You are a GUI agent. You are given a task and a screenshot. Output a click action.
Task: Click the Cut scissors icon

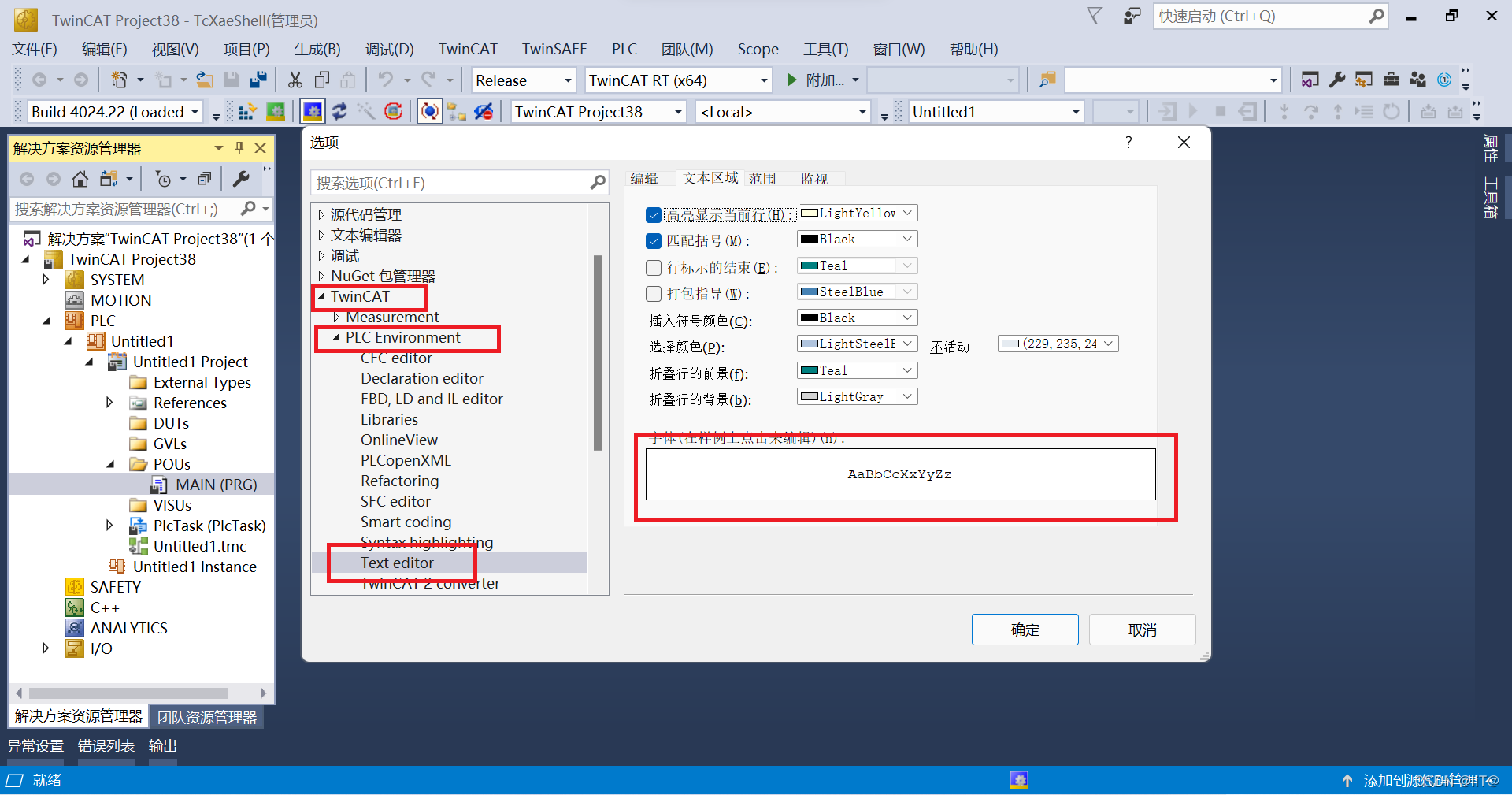pyautogui.click(x=295, y=80)
